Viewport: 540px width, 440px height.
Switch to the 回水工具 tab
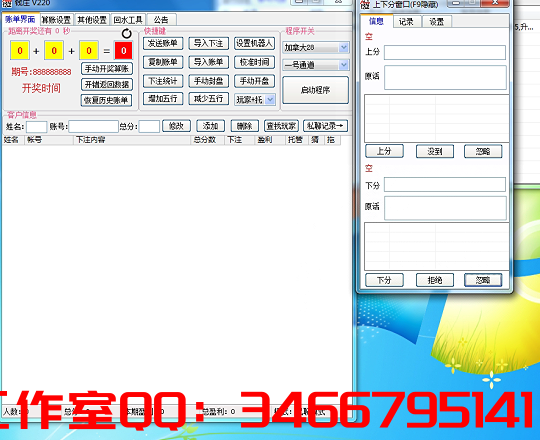(x=128, y=20)
